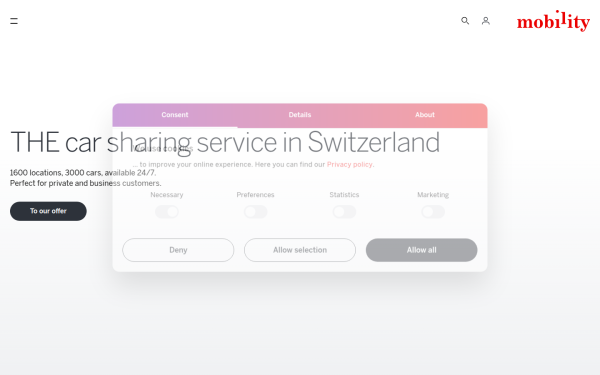Click the Allow all button
Viewport: 600px width, 375px height.
tap(422, 250)
